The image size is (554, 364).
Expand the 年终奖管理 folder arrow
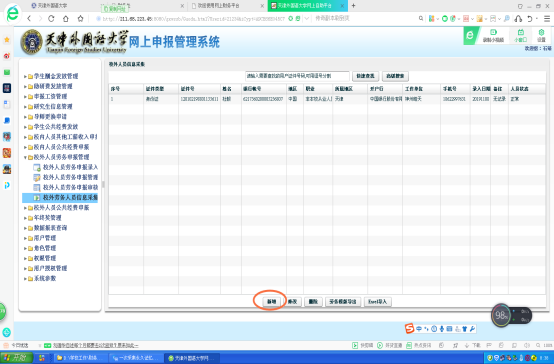click(x=25, y=218)
